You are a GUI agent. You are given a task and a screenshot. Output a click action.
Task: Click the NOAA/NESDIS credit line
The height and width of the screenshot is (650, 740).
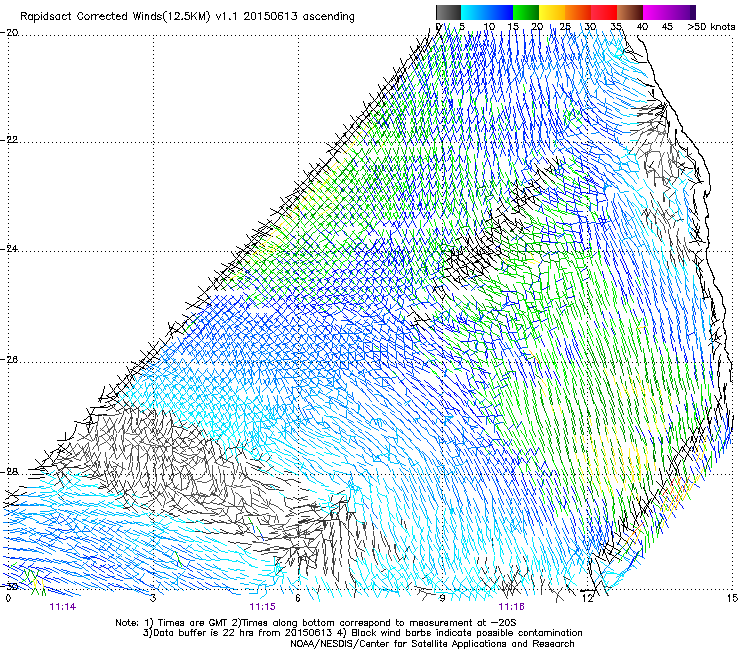pos(432,644)
